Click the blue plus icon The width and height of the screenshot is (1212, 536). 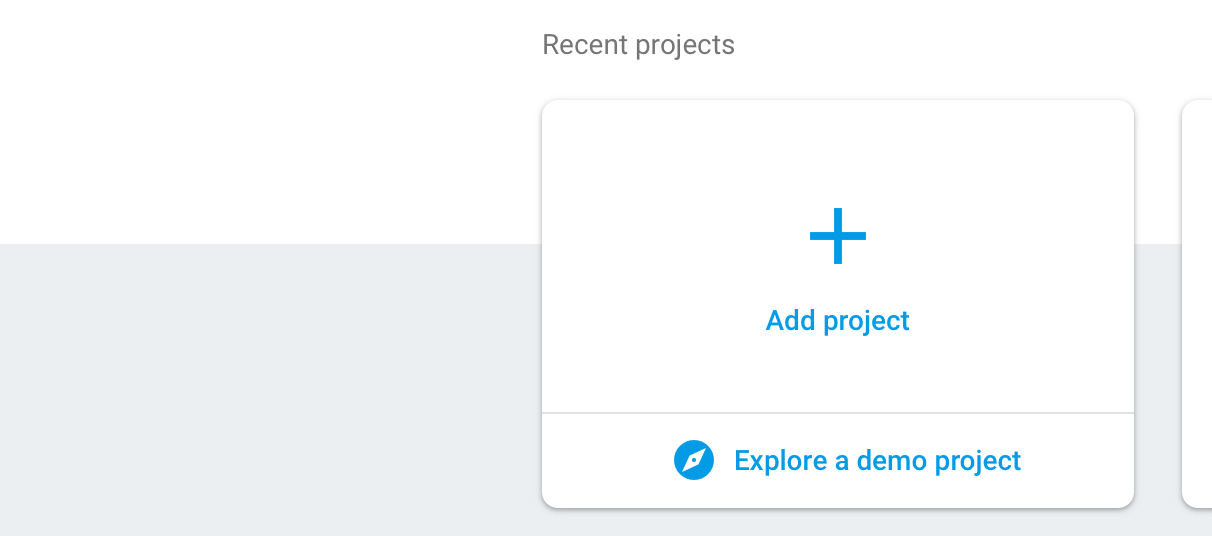pyautogui.click(x=838, y=236)
